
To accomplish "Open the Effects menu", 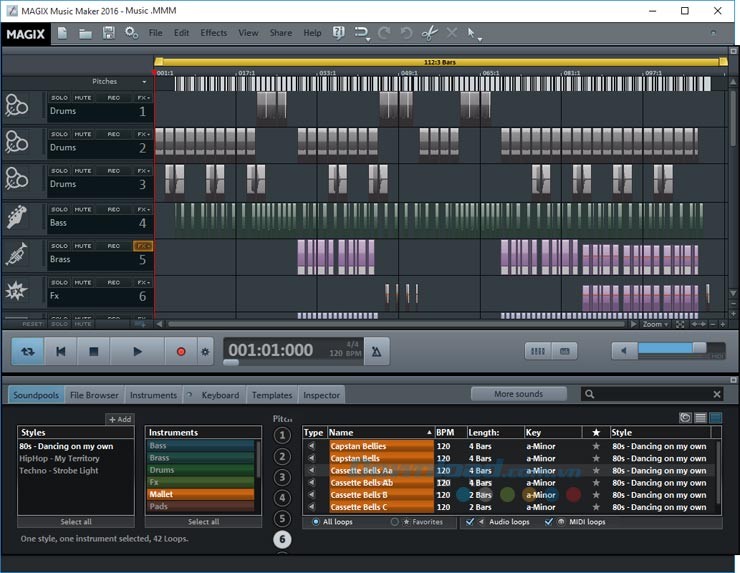I will 213,33.
